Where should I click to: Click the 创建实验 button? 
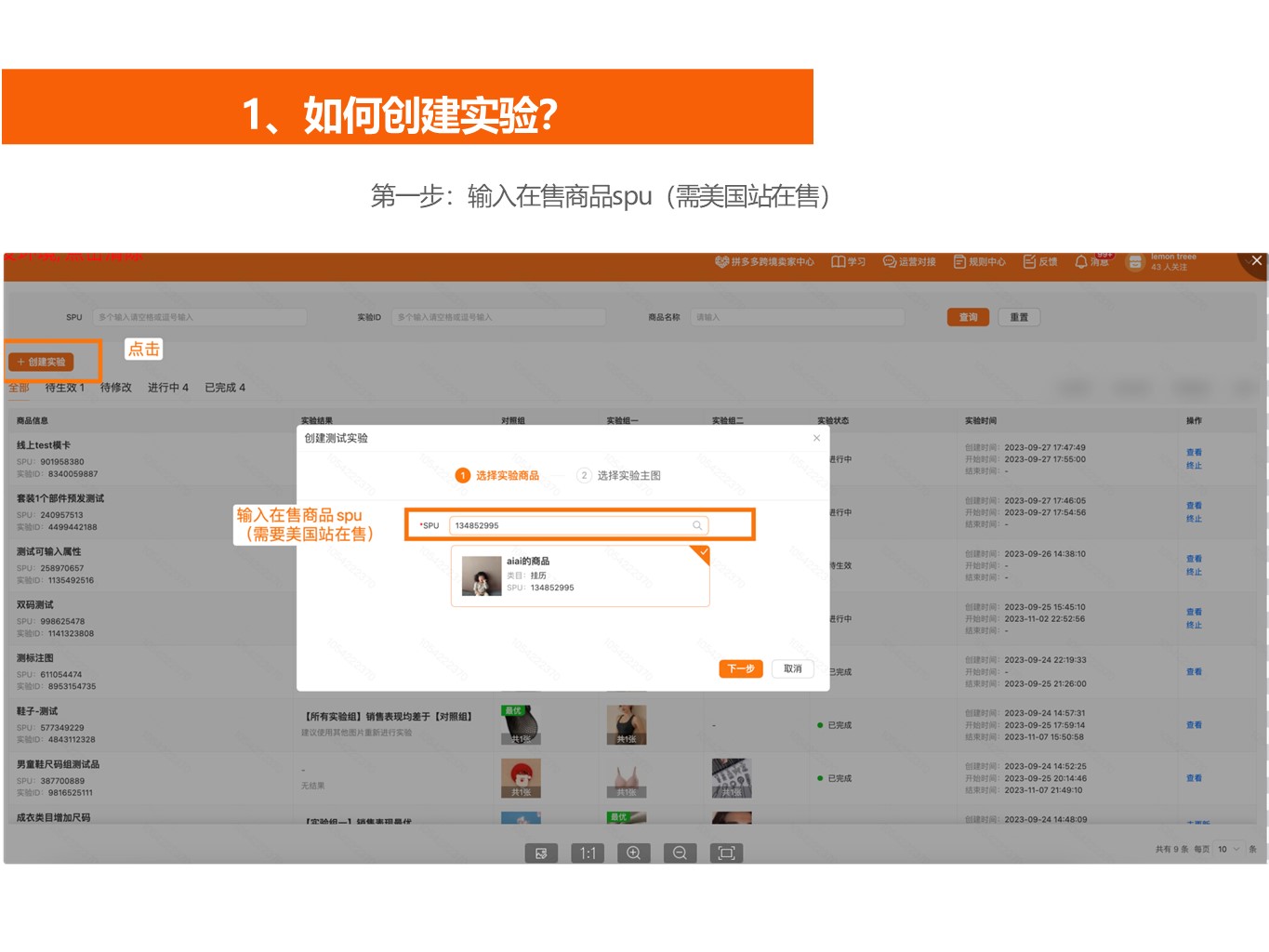[x=42, y=362]
